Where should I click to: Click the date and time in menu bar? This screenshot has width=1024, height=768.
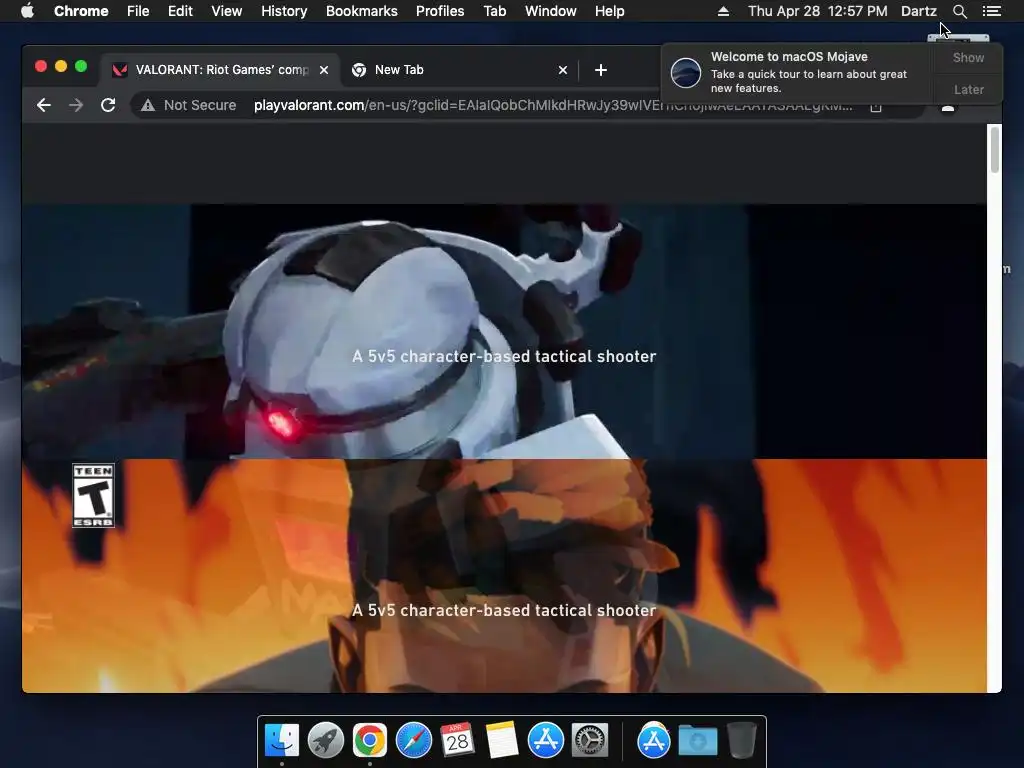coord(818,11)
